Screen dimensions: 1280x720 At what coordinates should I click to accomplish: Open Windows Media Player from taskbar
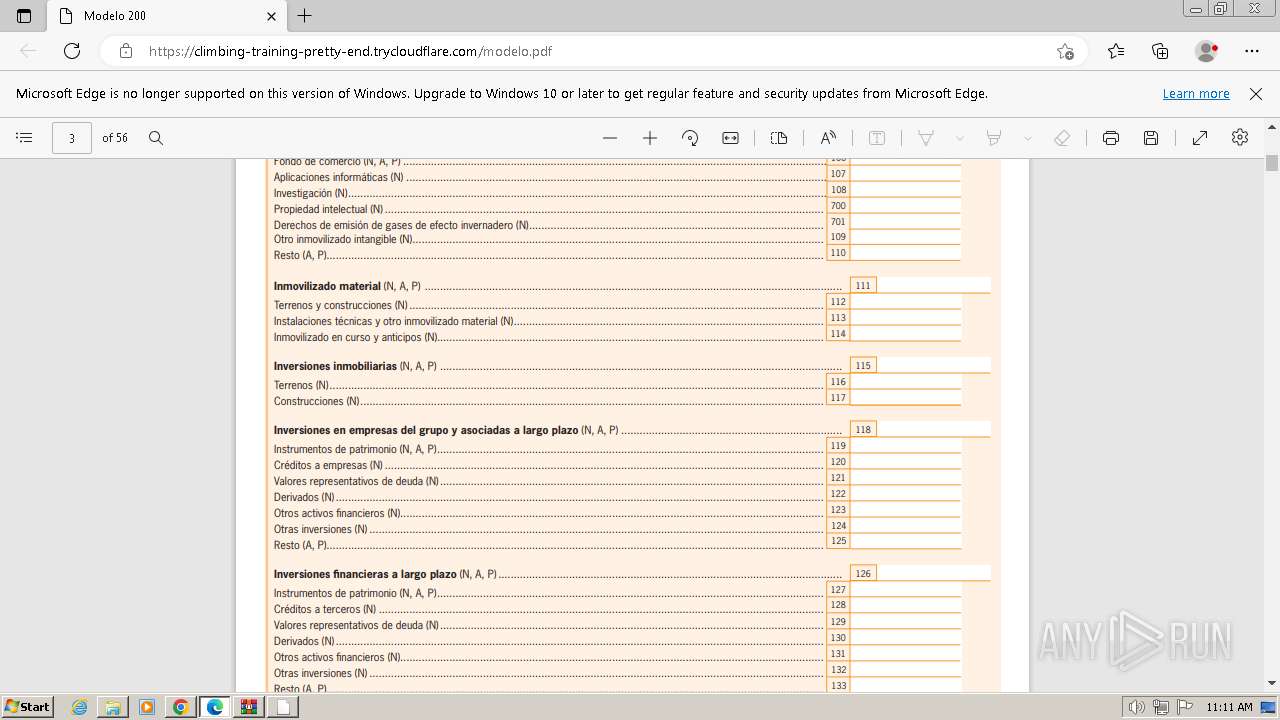pyautogui.click(x=147, y=707)
